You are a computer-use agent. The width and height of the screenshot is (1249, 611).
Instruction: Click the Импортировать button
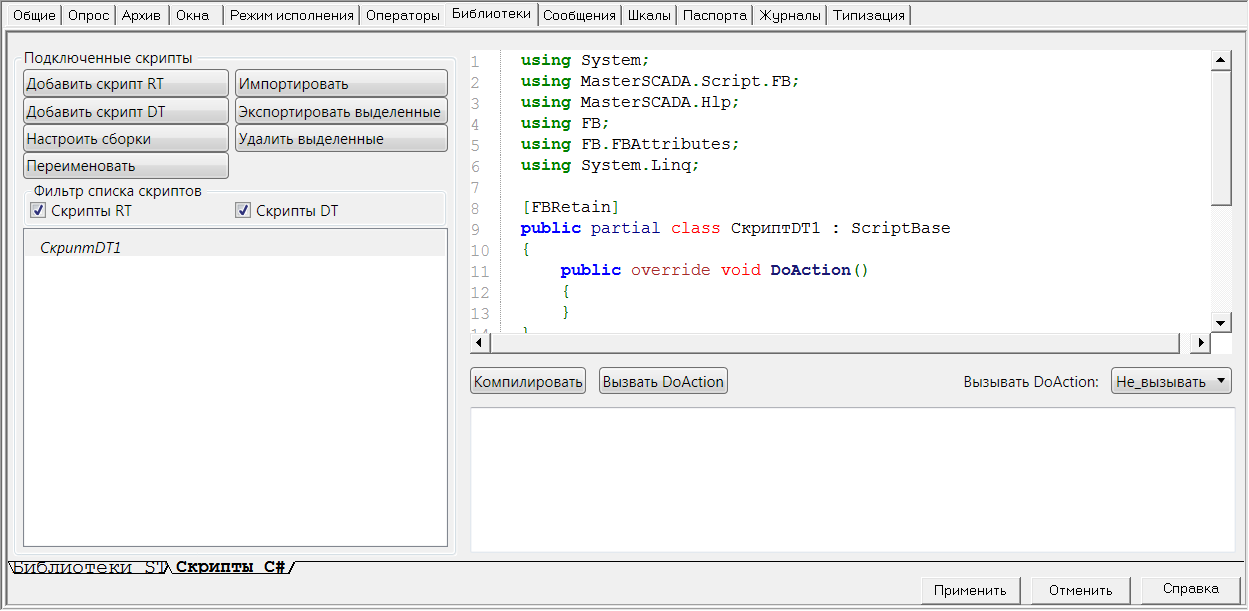coord(341,84)
